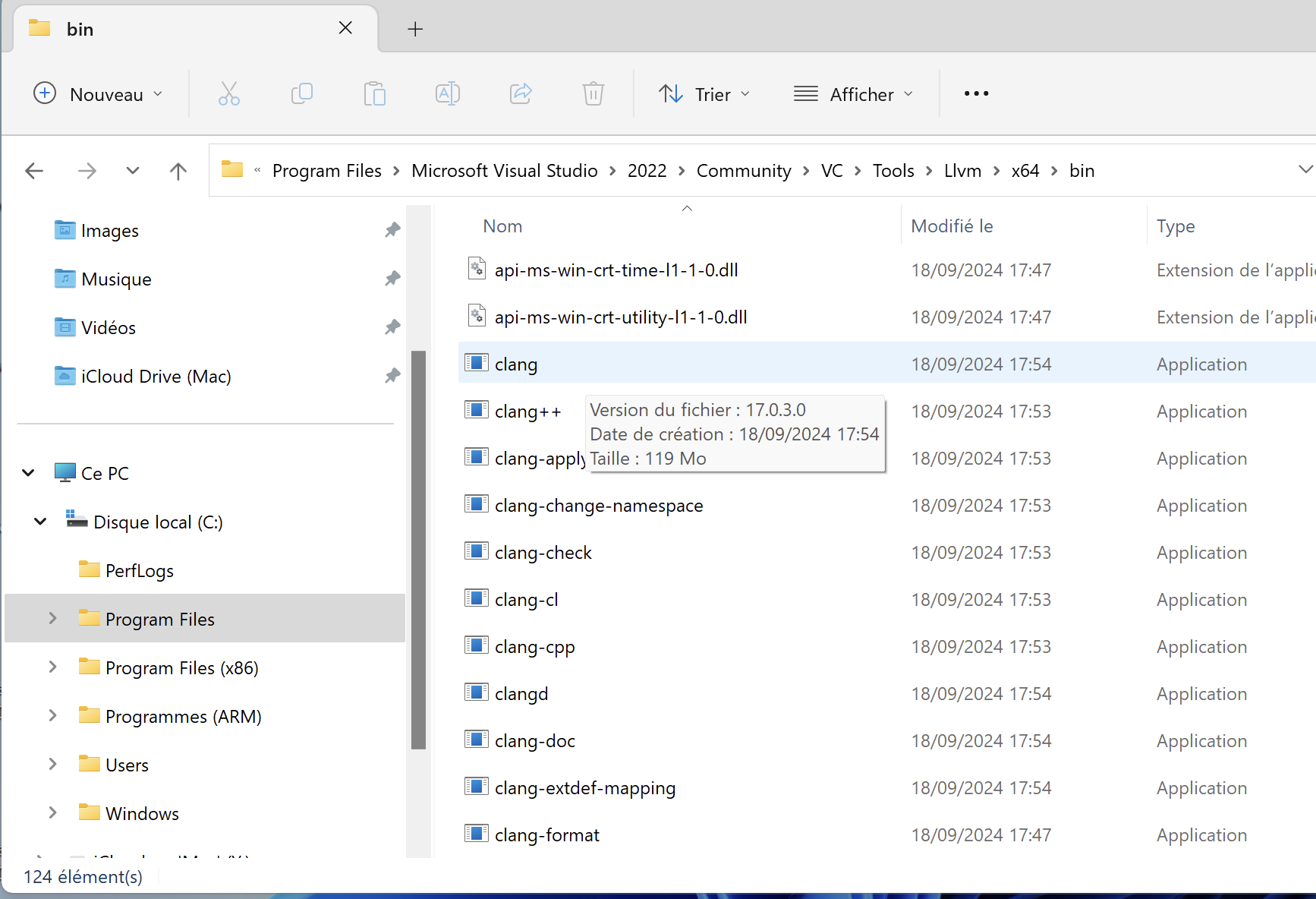The width and height of the screenshot is (1316, 899).
Task: Click the back navigation arrow
Action: pyautogui.click(x=33, y=170)
